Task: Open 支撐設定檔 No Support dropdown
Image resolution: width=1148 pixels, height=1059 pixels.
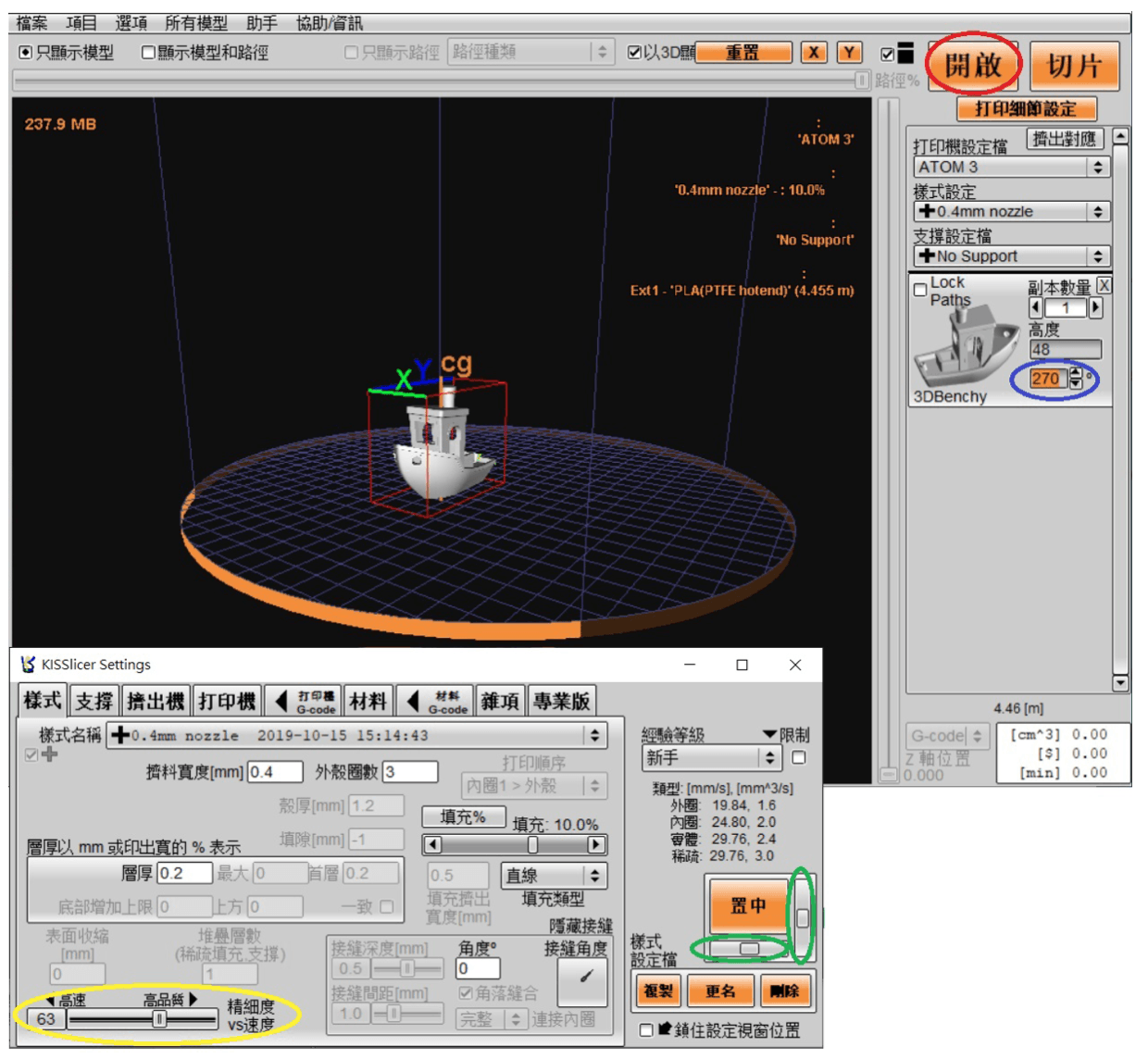Action: [1011, 255]
